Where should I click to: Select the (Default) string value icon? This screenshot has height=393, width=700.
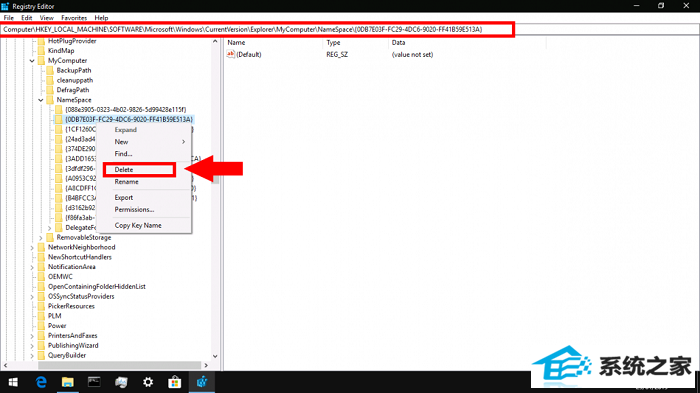(x=231, y=54)
